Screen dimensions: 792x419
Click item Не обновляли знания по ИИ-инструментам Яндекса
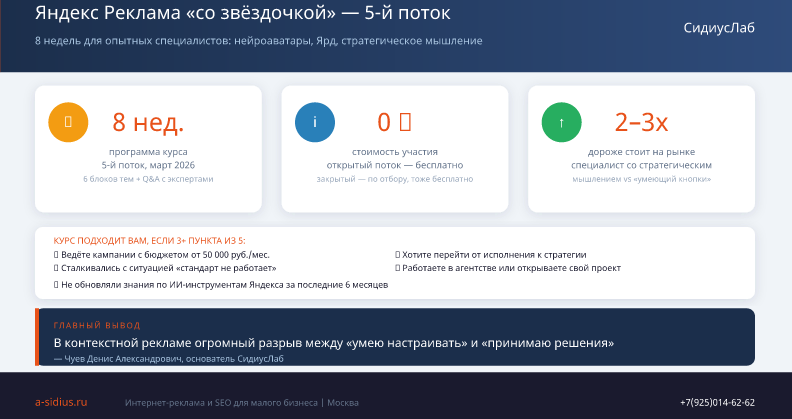(221, 285)
